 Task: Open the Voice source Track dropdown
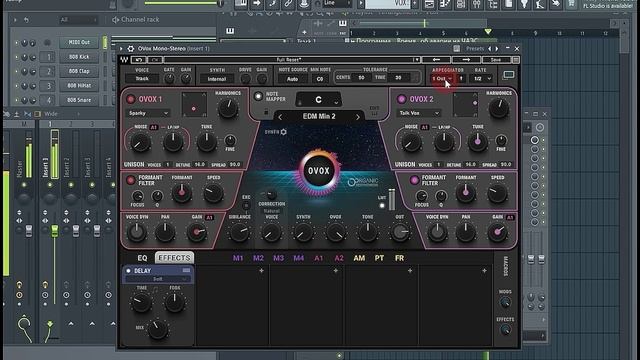tap(142, 78)
